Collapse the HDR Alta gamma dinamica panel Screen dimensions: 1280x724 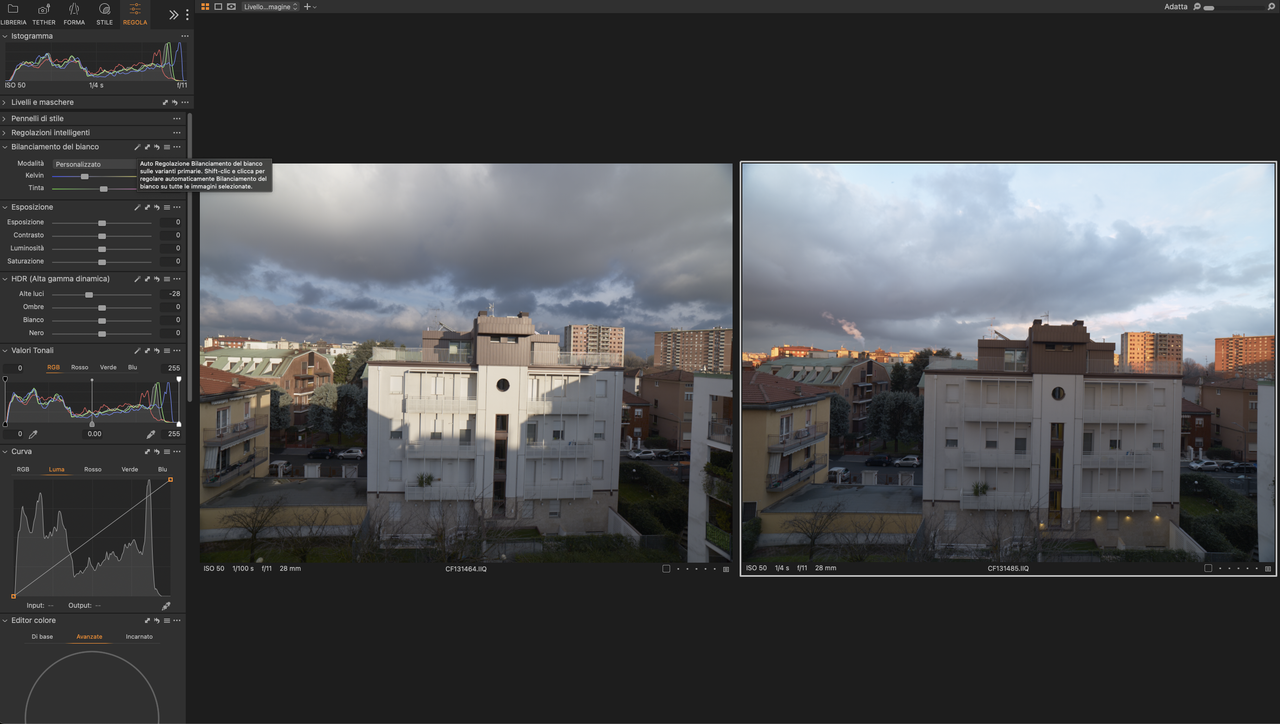(4, 279)
